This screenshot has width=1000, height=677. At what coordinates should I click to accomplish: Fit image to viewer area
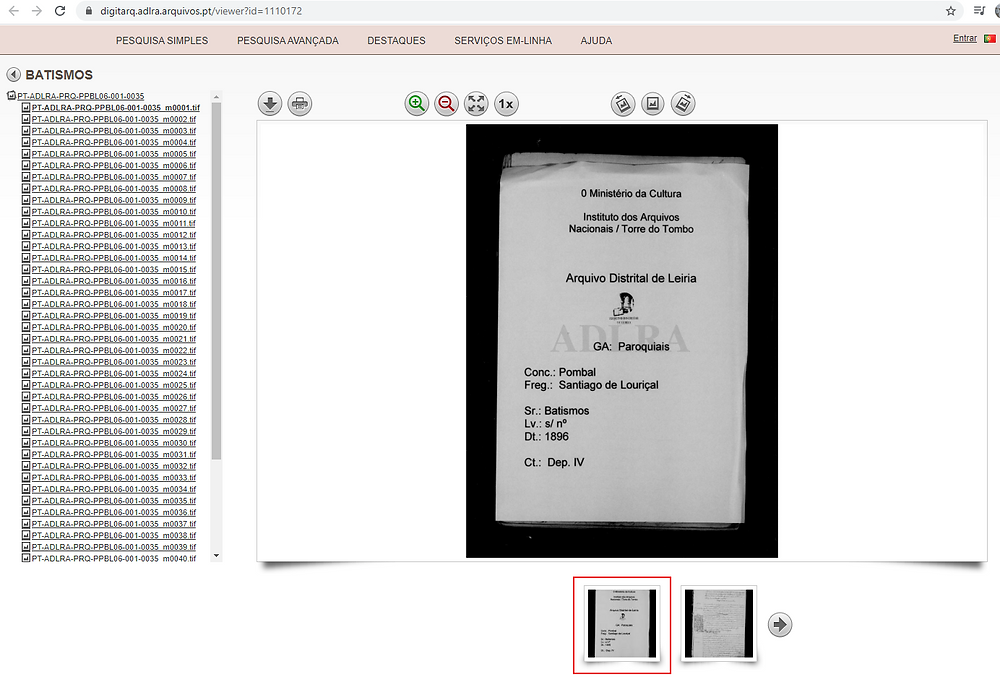pos(476,104)
